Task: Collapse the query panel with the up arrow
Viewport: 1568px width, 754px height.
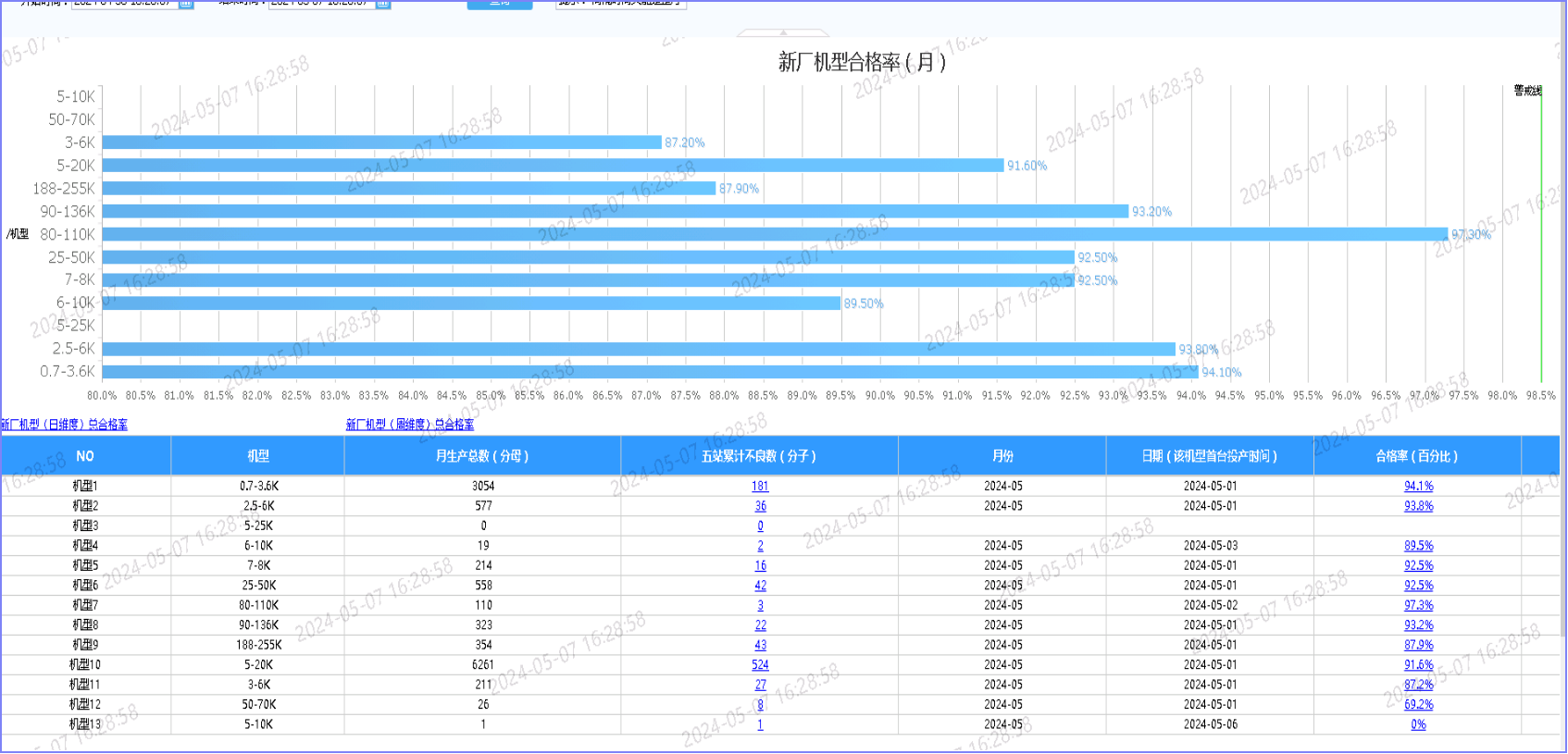Action: [783, 32]
